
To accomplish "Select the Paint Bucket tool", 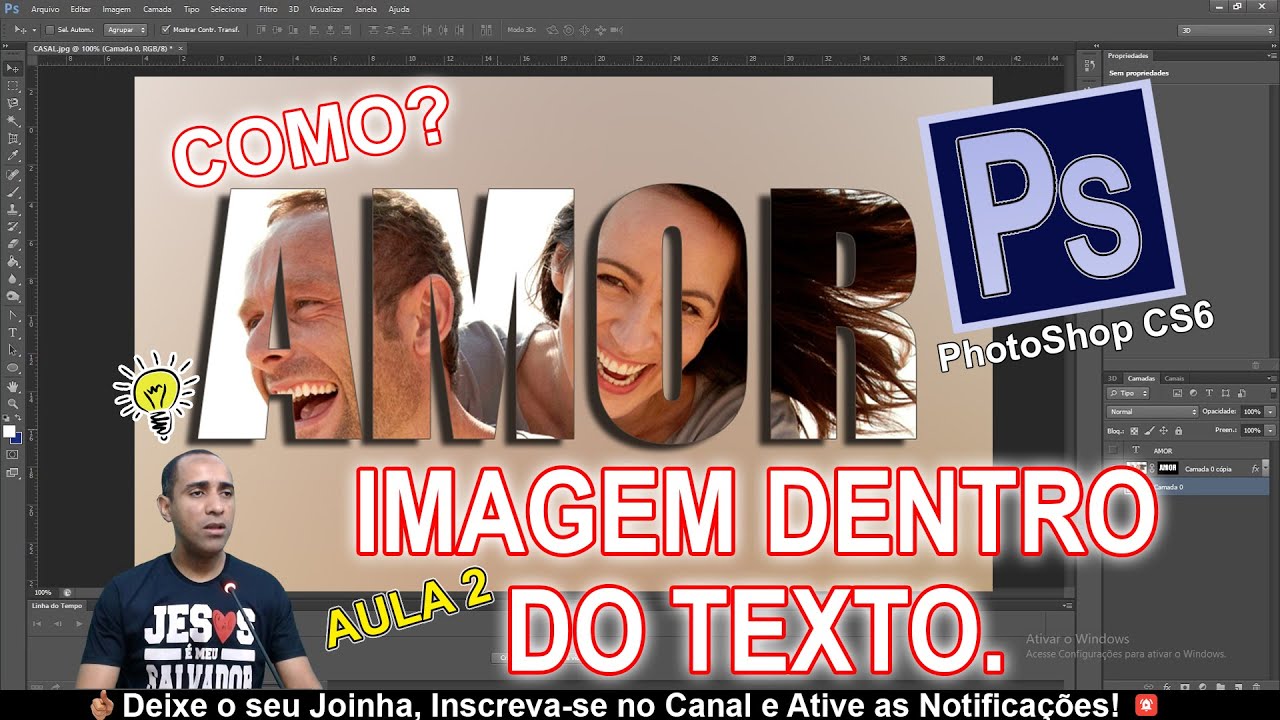I will tap(13, 261).
